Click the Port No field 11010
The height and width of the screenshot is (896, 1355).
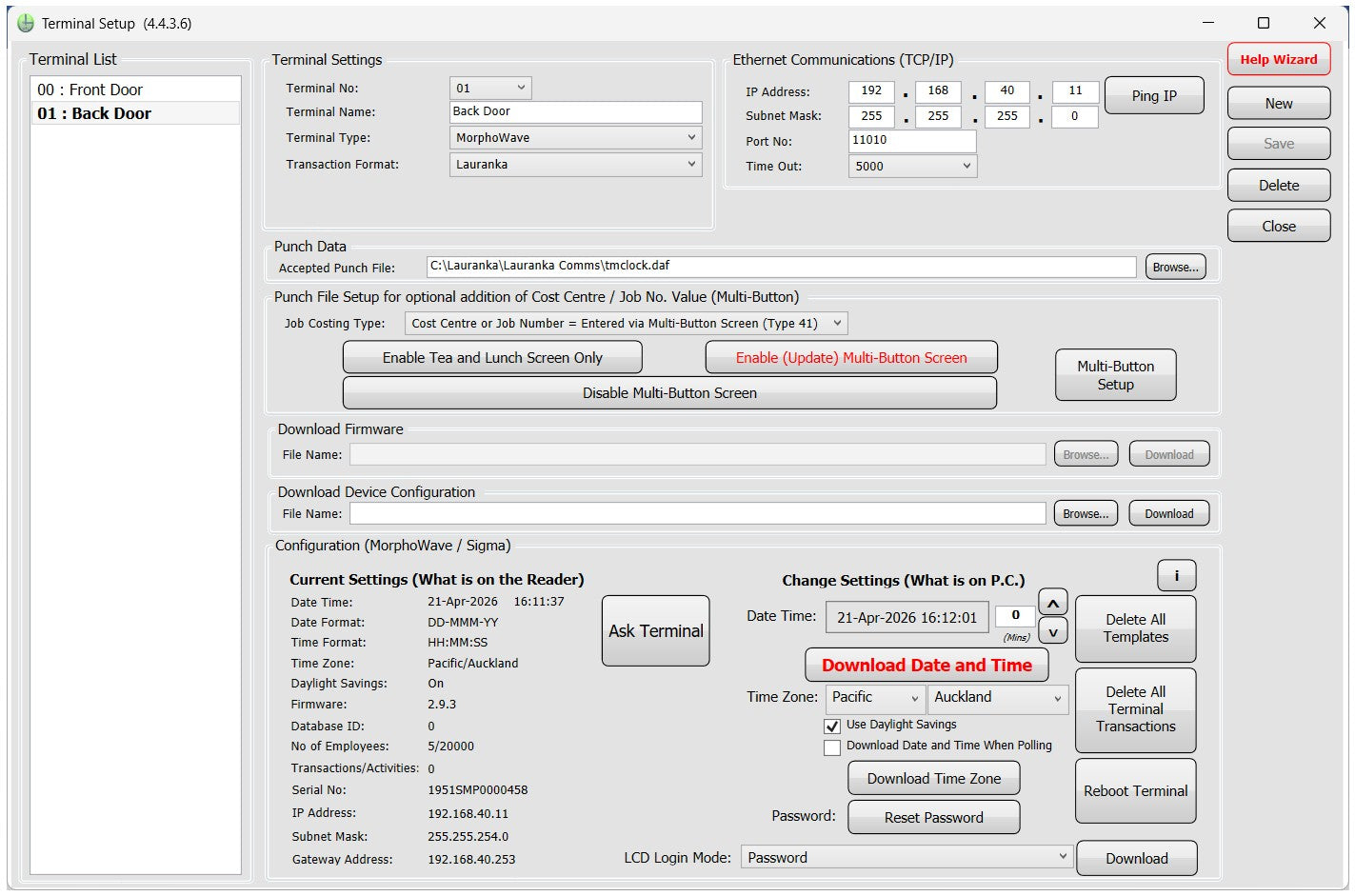point(912,141)
